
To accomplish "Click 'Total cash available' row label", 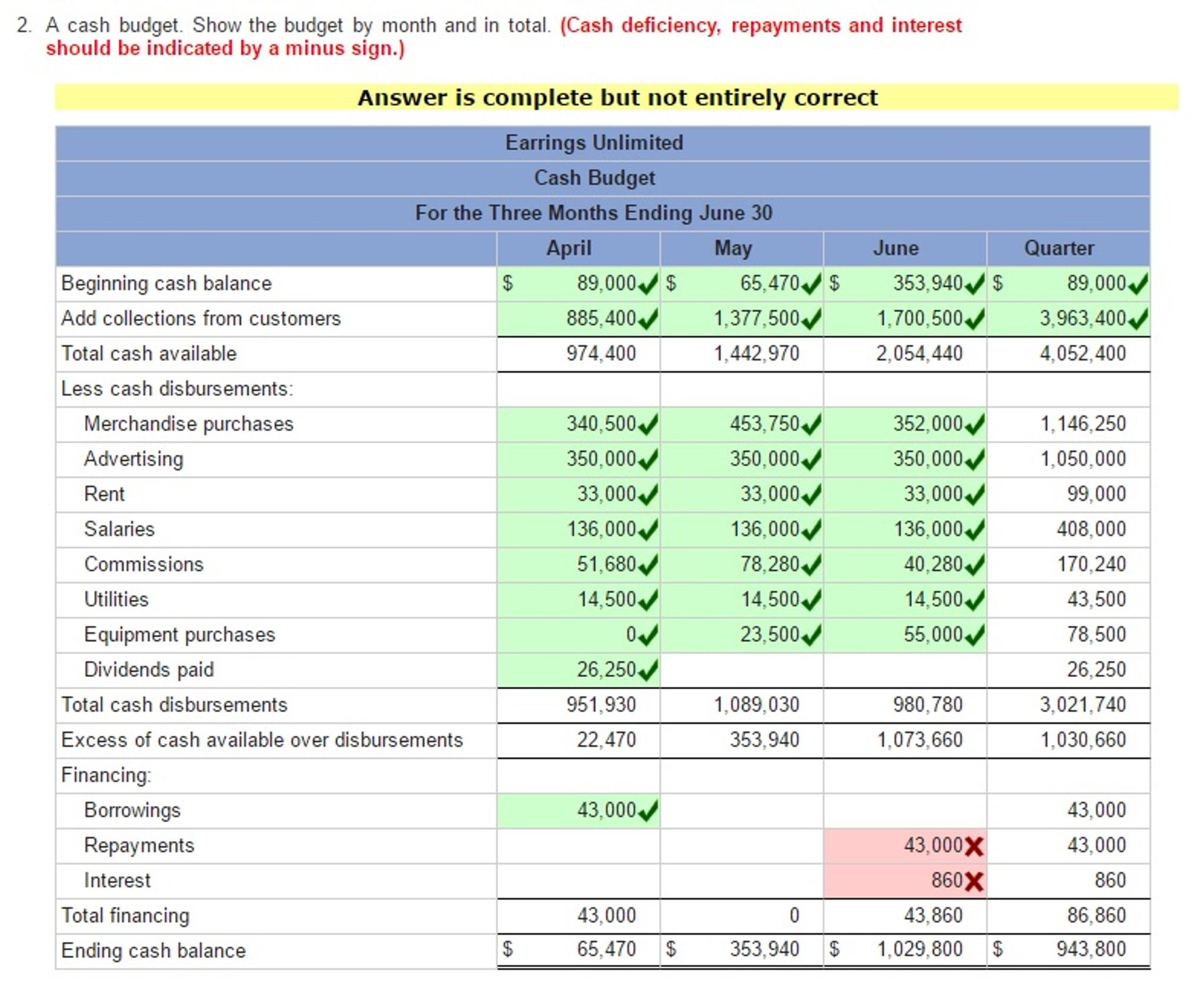I will coord(149,353).
